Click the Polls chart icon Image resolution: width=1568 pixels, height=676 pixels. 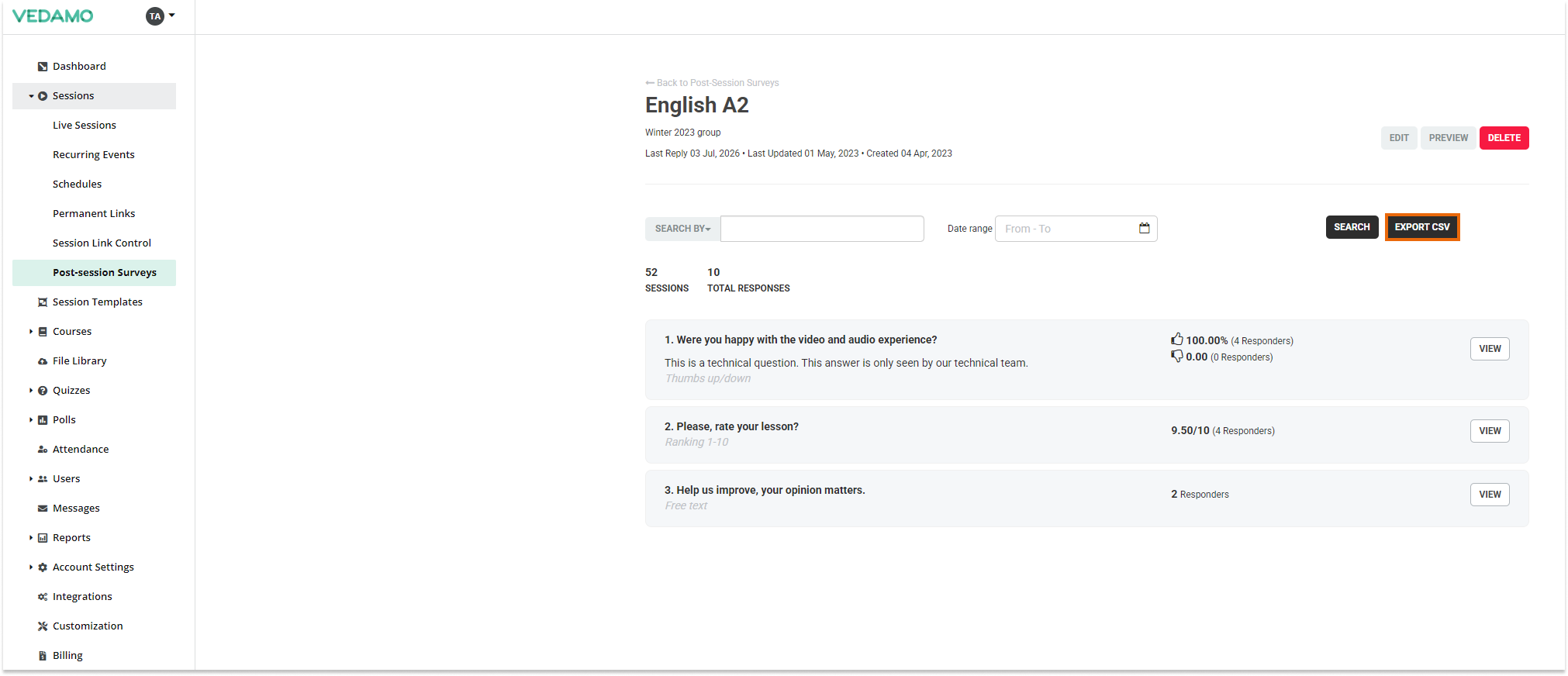[43, 420]
